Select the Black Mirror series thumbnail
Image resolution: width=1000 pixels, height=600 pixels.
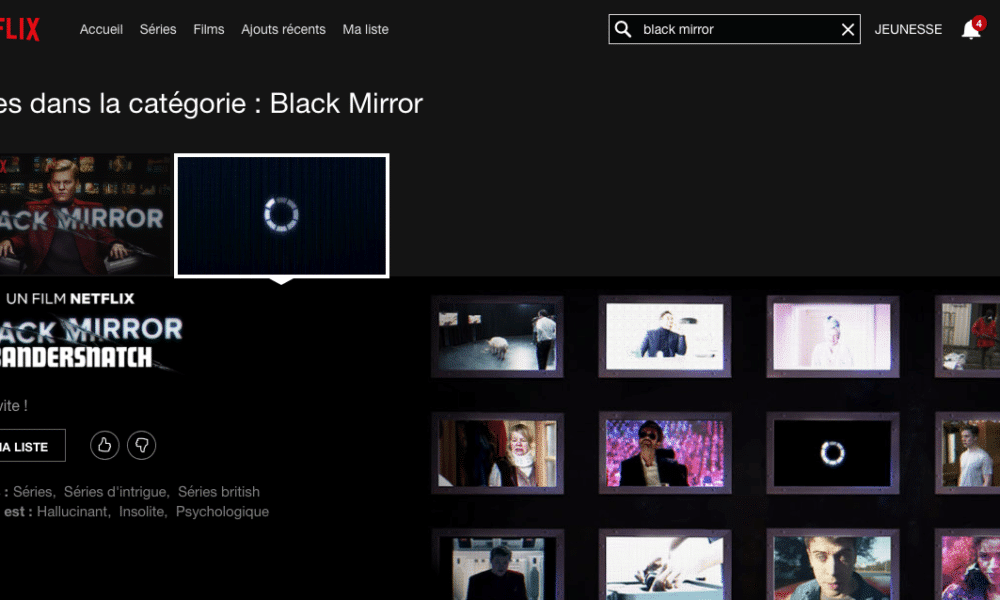[85, 215]
